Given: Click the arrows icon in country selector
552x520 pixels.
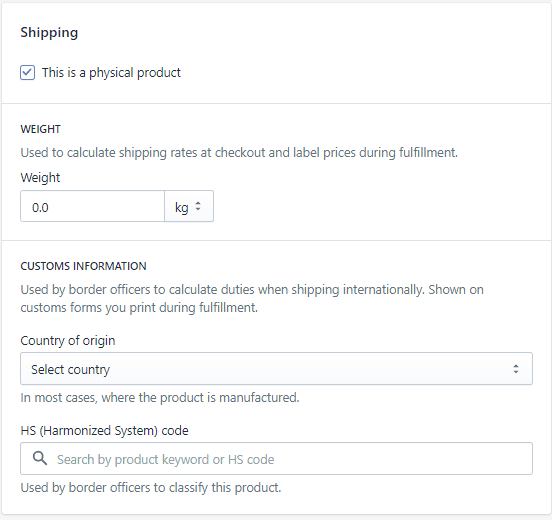Looking at the screenshot, I should point(516,369).
